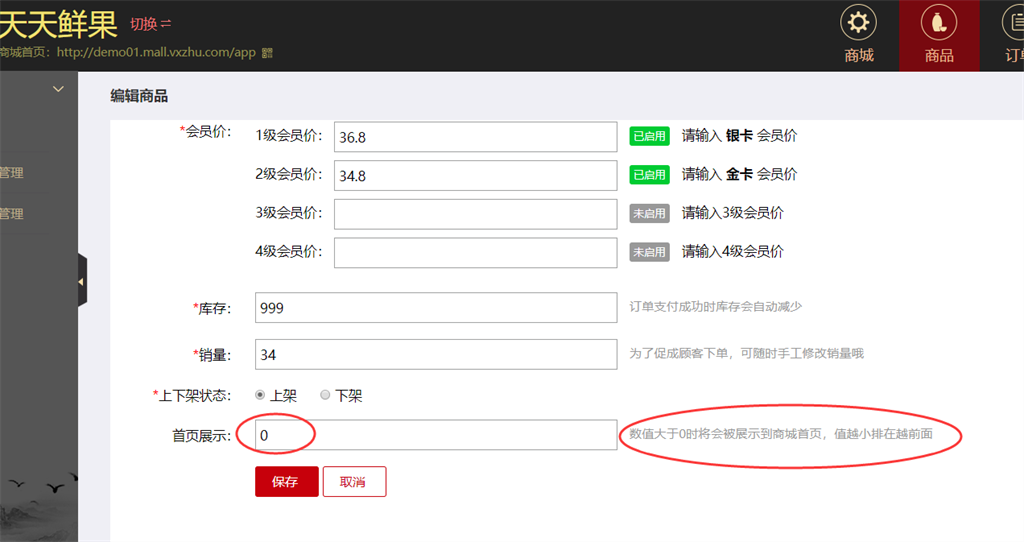Collapse the sidebar with the arrow handle
Screen dimensions: 1024x542
82,281
